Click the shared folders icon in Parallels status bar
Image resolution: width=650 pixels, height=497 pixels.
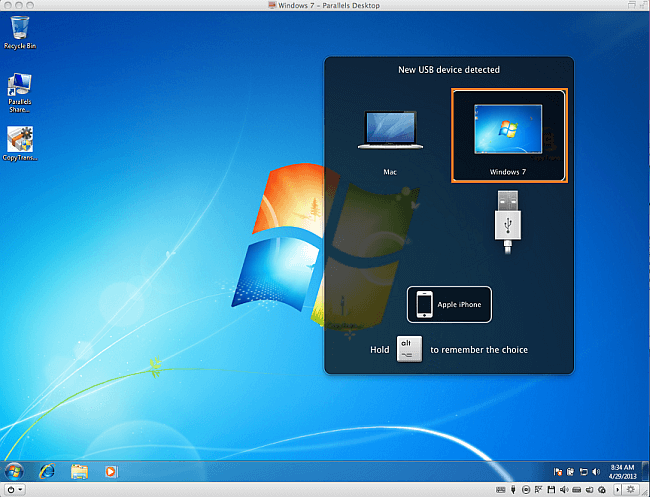(x=589, y=490)
